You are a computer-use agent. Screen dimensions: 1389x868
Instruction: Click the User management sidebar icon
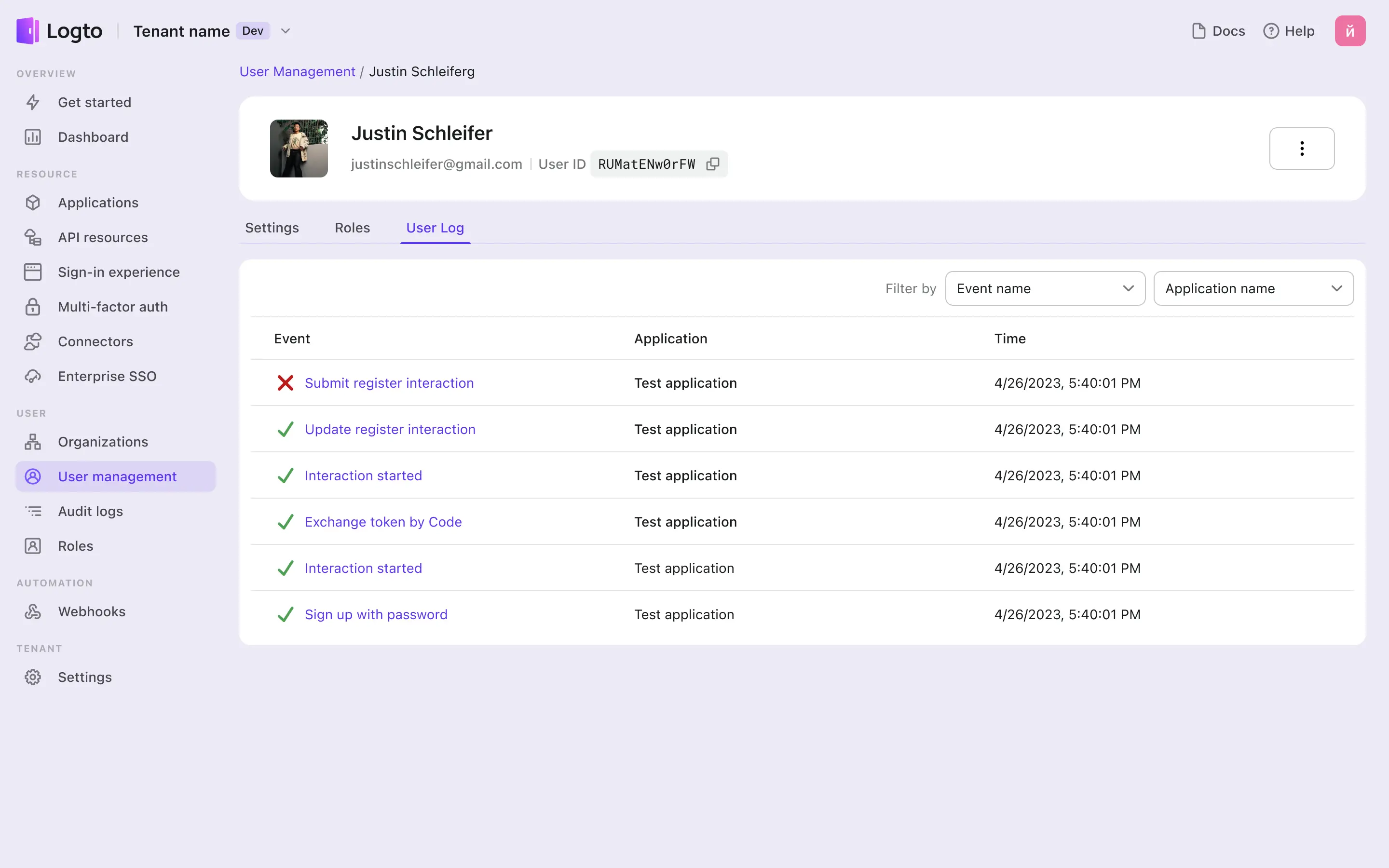[33, 476]
